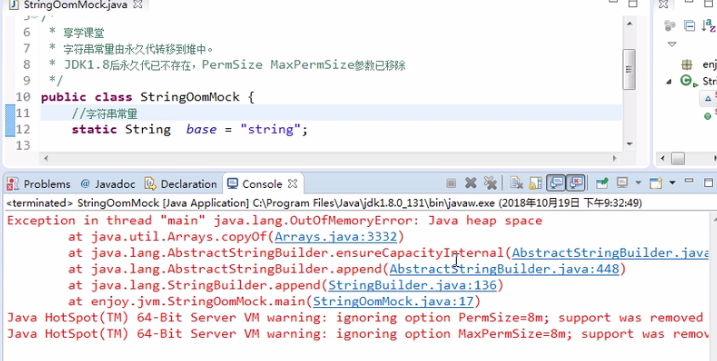Collapse the class node in the Outline tree
717x361 pixels.
click(x=669, y=81)
